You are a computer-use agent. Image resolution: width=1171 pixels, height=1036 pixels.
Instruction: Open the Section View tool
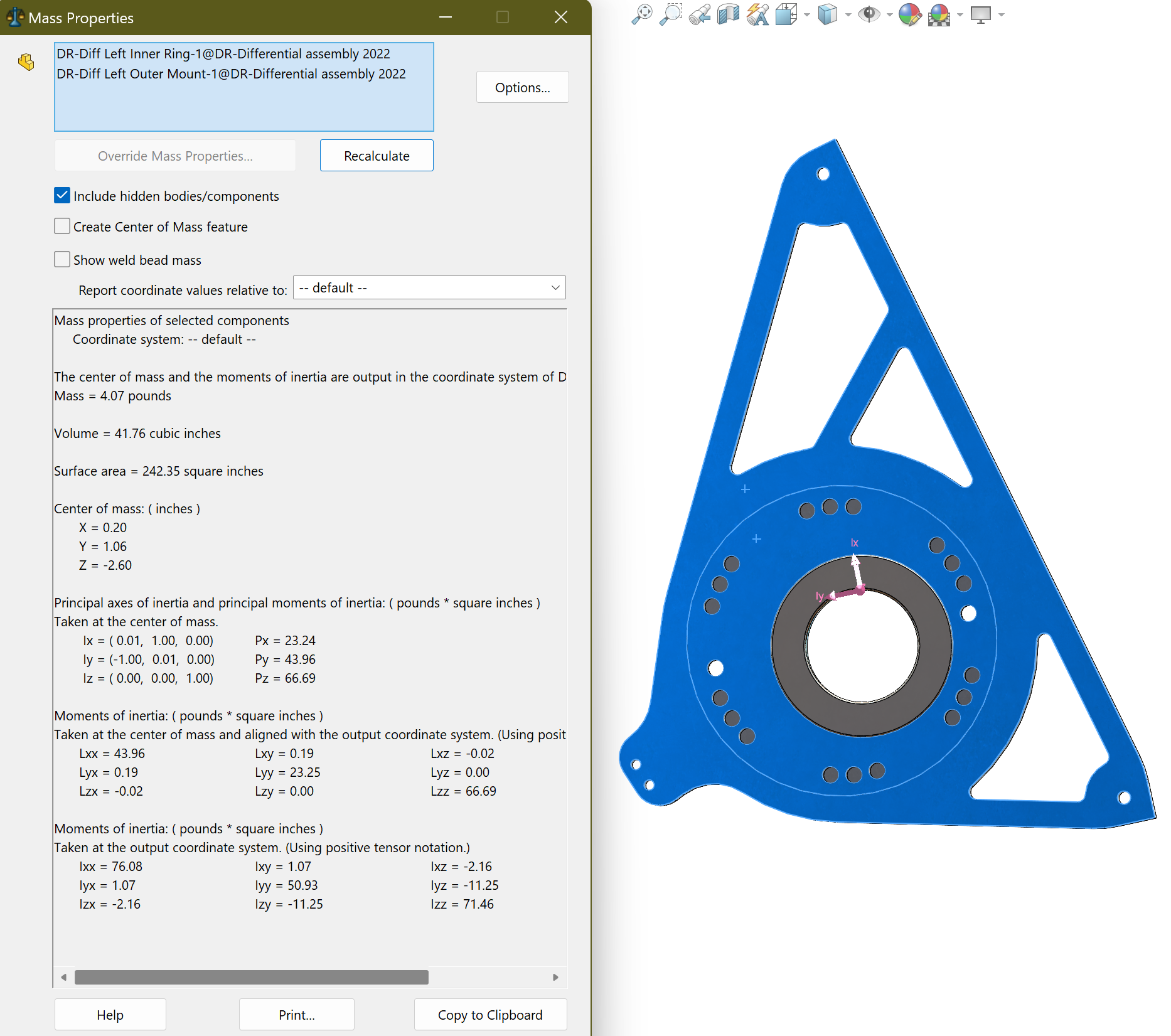tap(729, 14)
